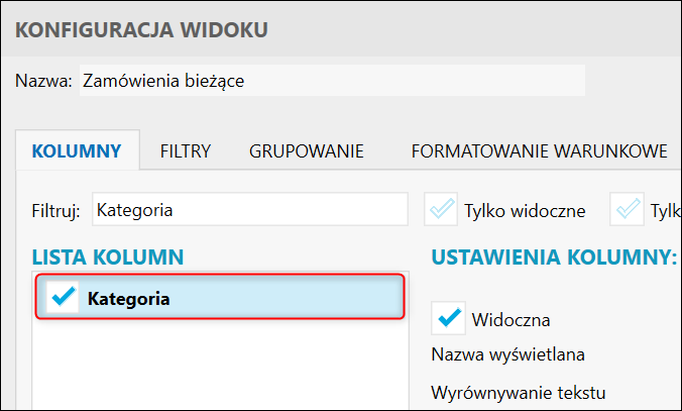
Task: Click the KONFIGURACJA WIDOKU window title
Action: (x=141, y=30)
